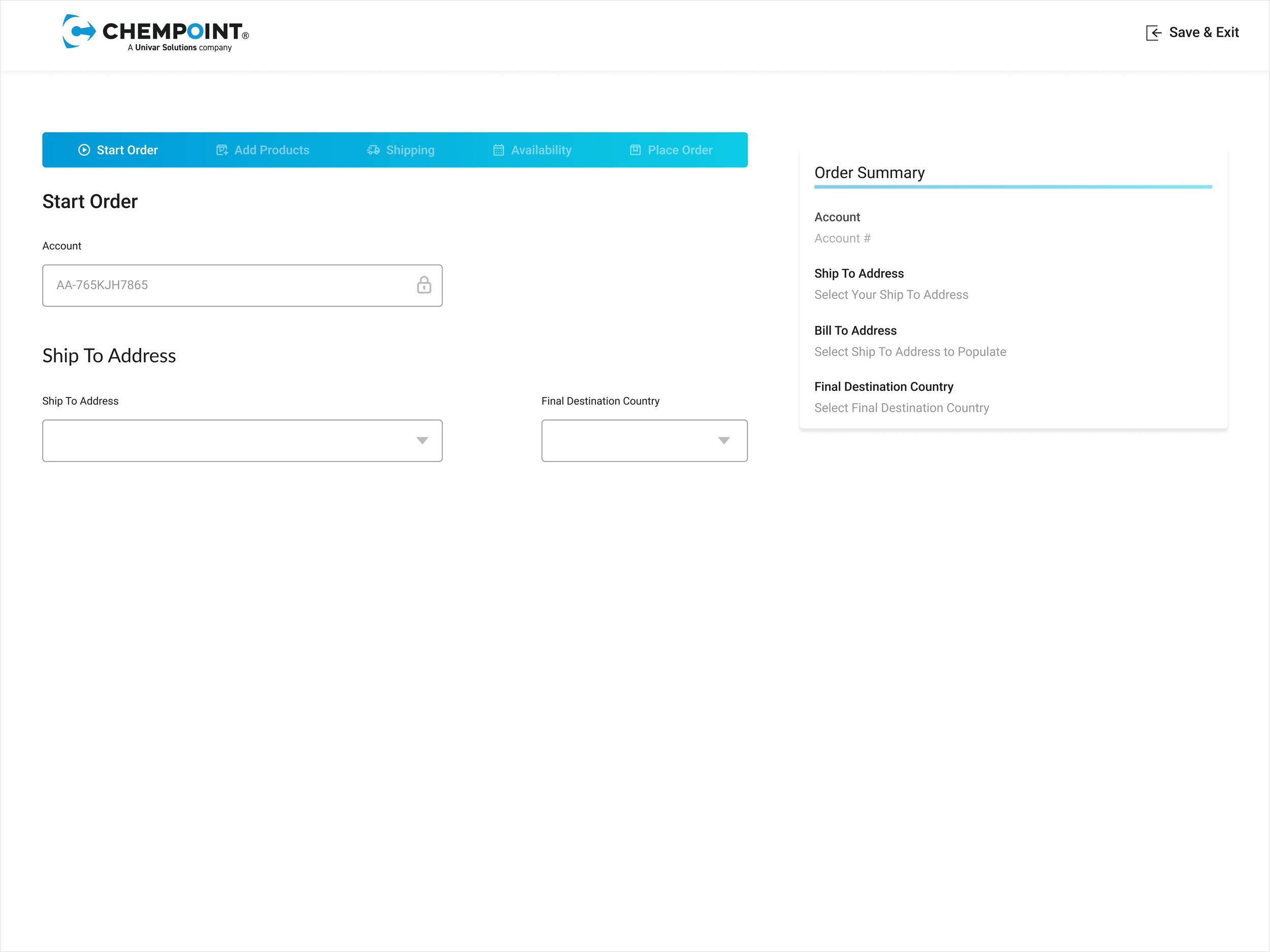Screen dimensions: 1270x952
Task: Click the Ship To Address dropdown arrow
Action: (422, 441)
